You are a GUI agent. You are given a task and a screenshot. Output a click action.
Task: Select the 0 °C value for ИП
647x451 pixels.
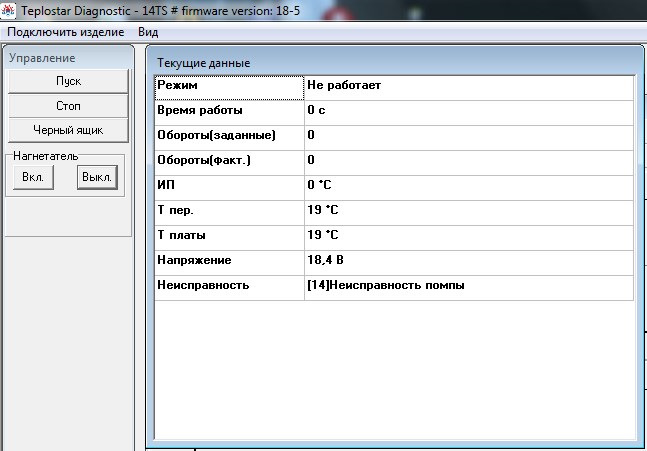[x=469, y=188]
